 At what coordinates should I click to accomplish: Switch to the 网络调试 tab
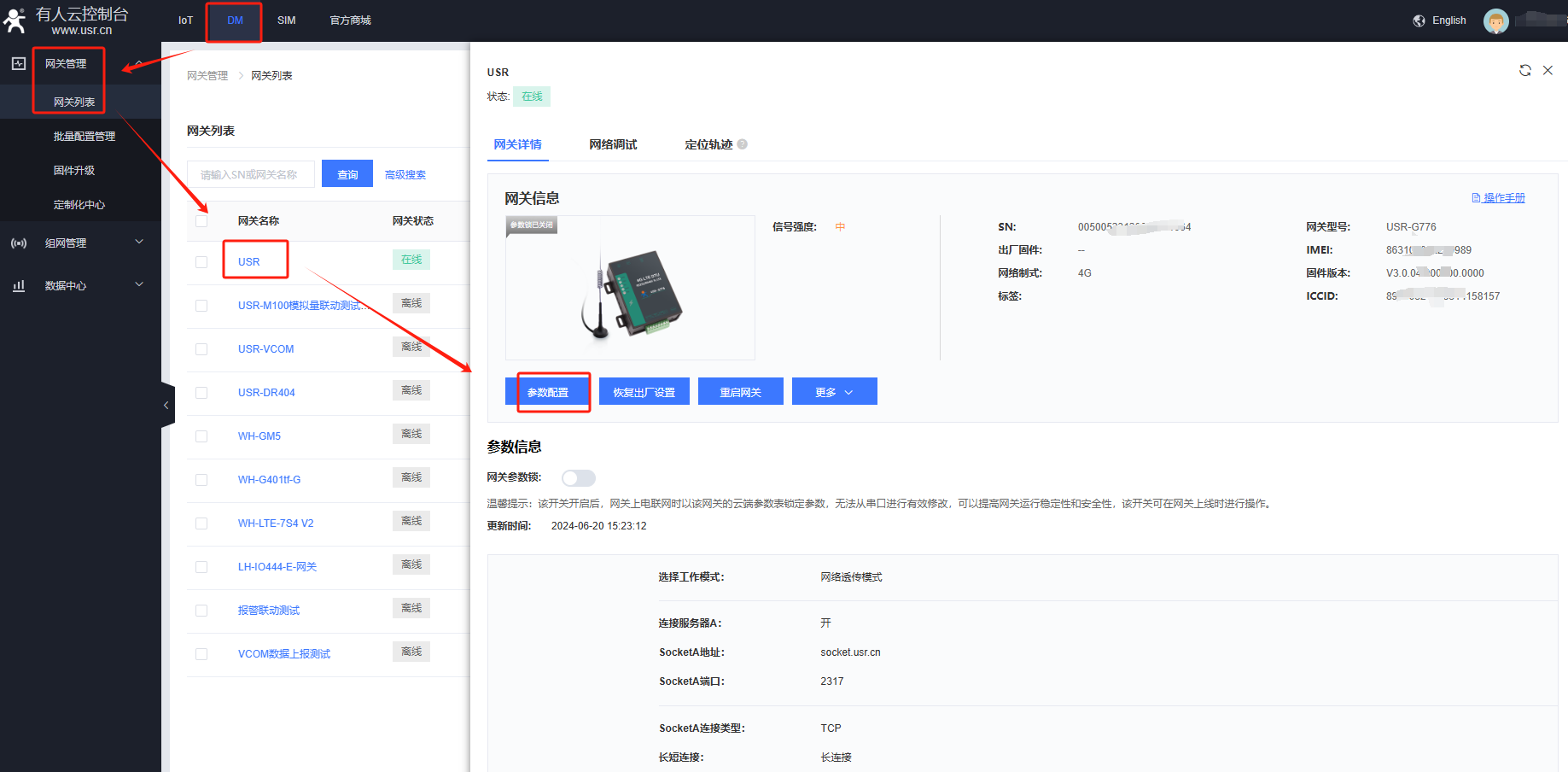tap(613, 144)
